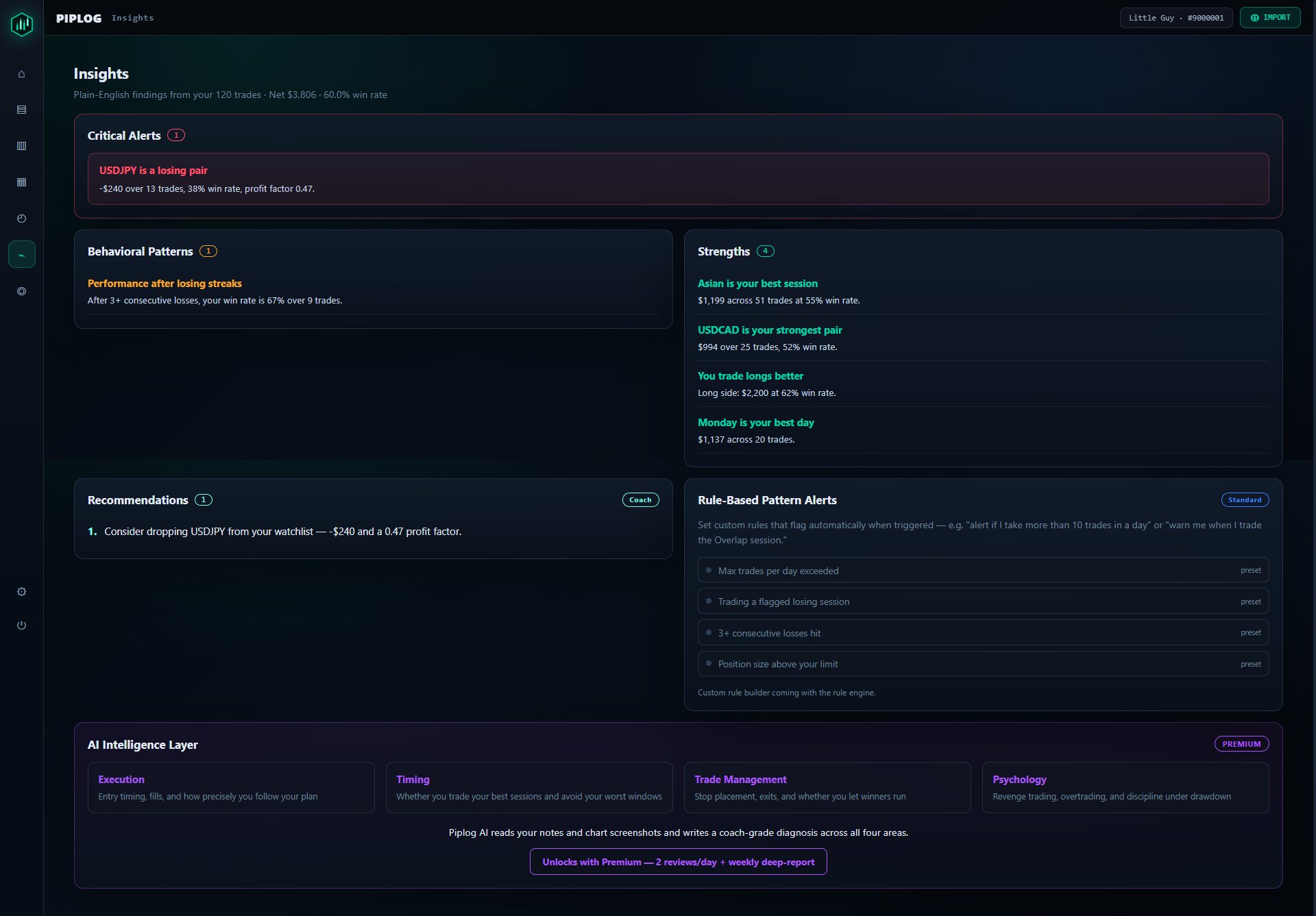
Task: Click the PREMIUM badge on AI Intelligence Layer
Action: click(1241, 744)
